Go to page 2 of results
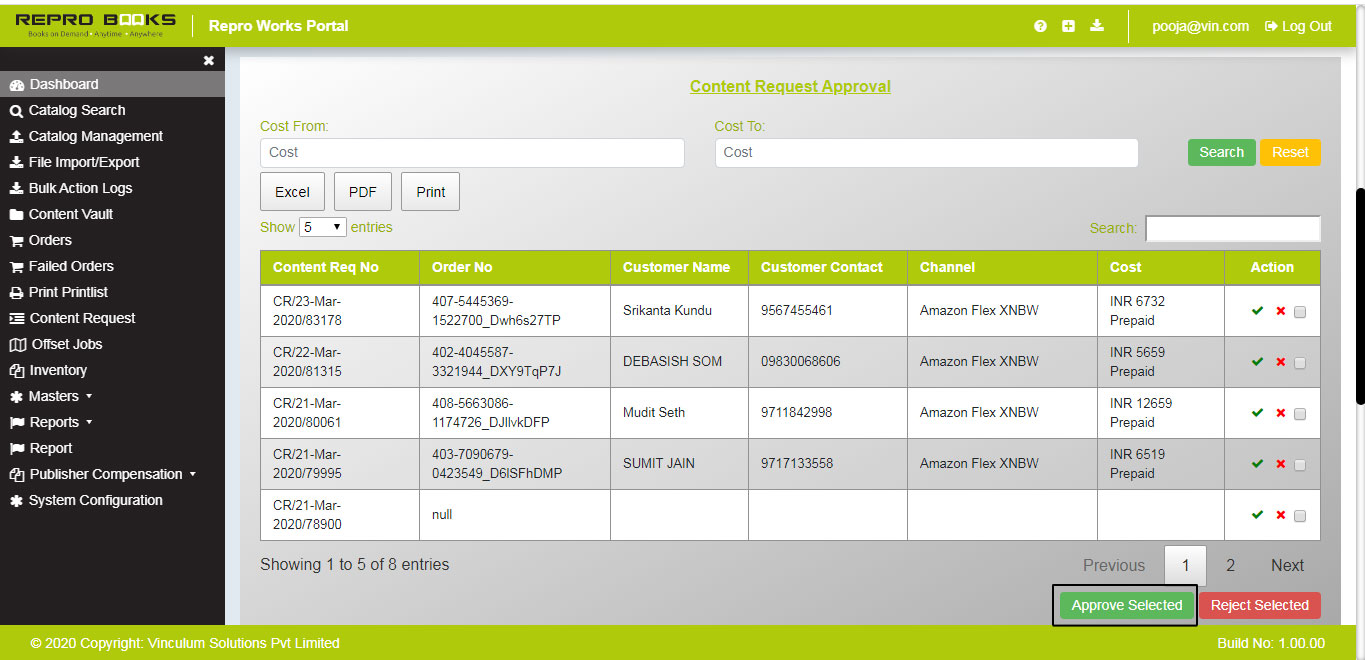Screen dimensions: 1365x660 pyautogui.click(x=1230, y=565)
